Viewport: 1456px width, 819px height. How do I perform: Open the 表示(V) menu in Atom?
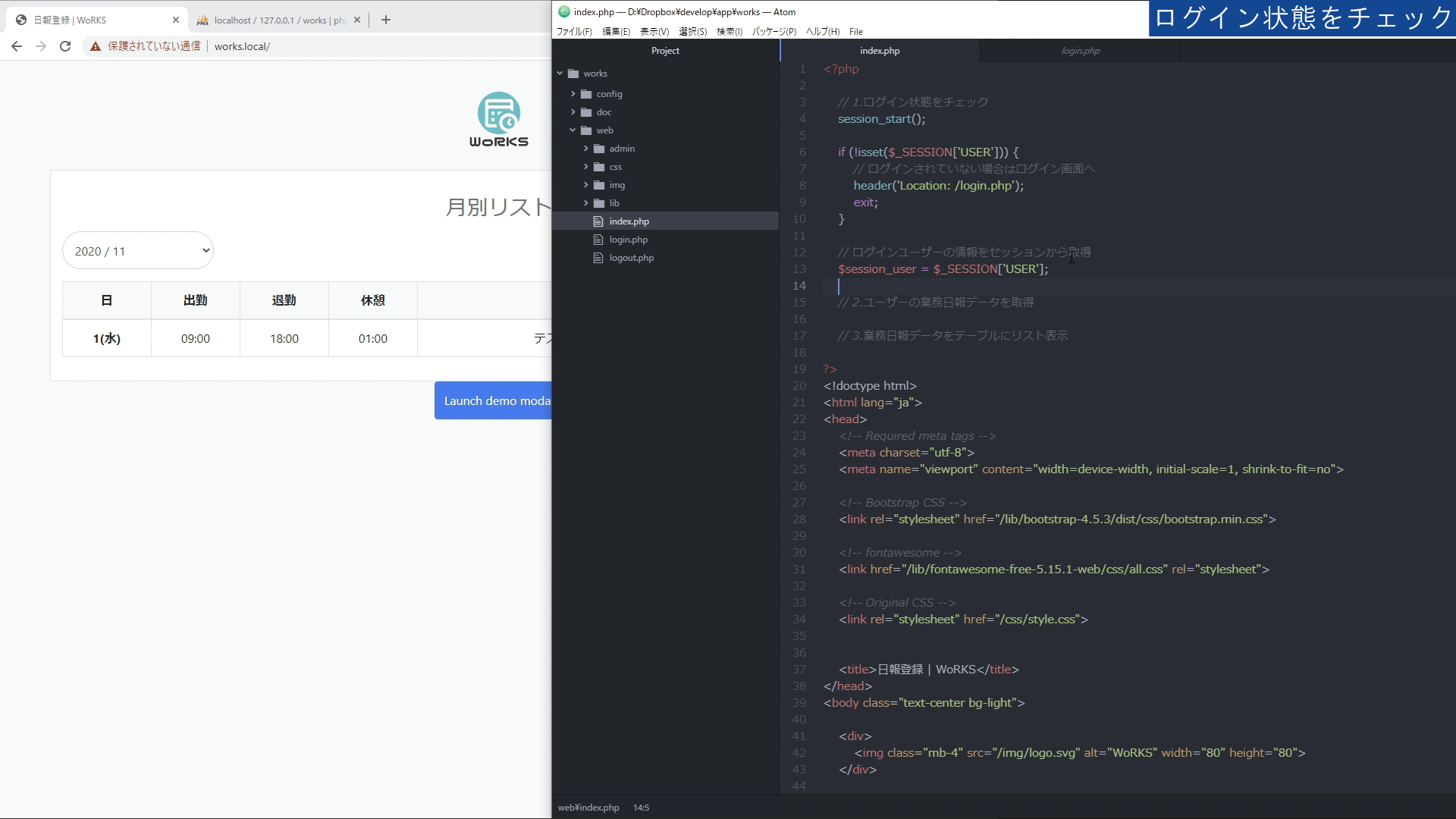(x=654, y=31)
